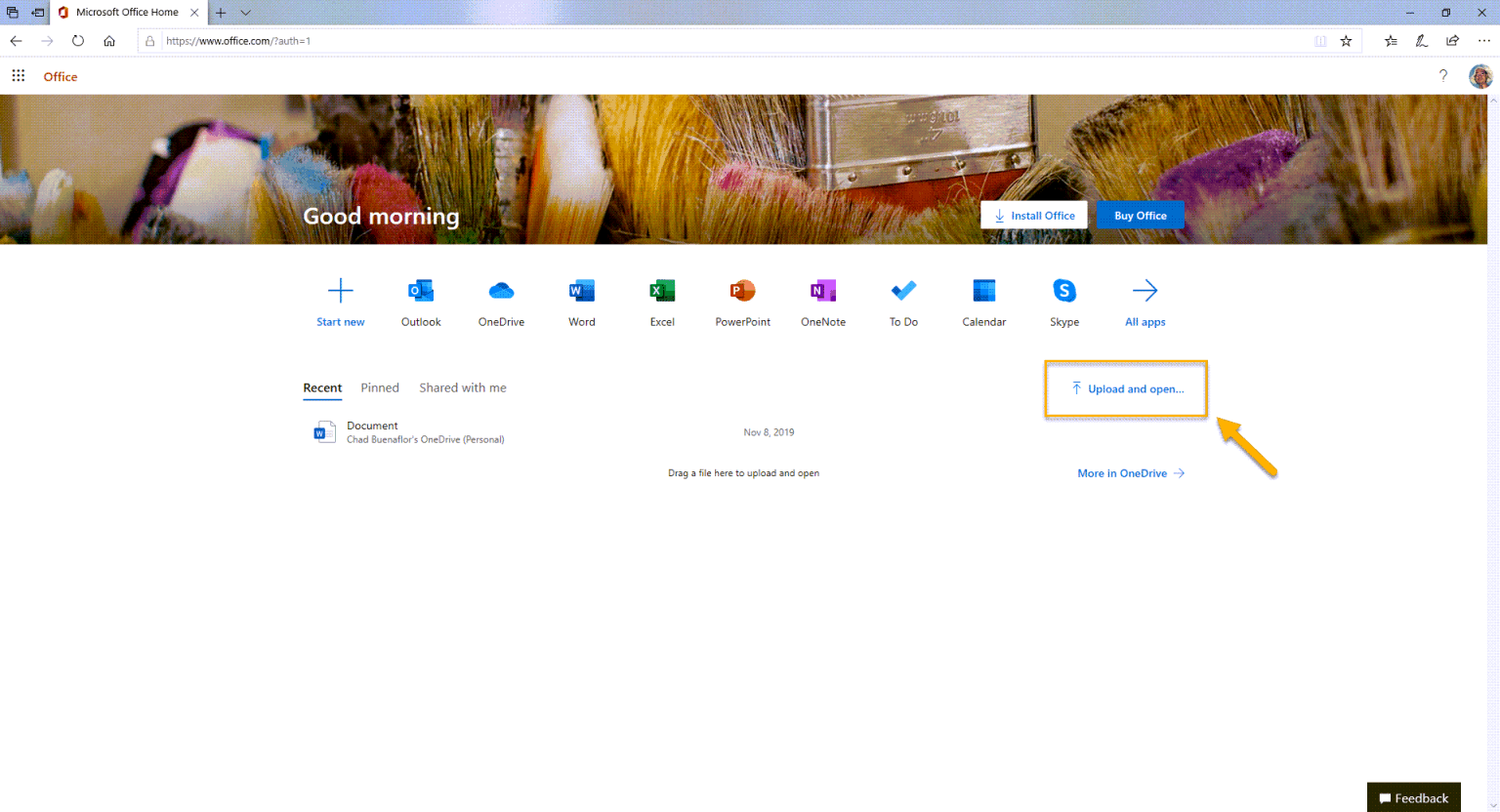1500x812 pixels.
Task: Toggle the favorites star in the address bar
Action: pyautogui.click(x=1344, y=41)
